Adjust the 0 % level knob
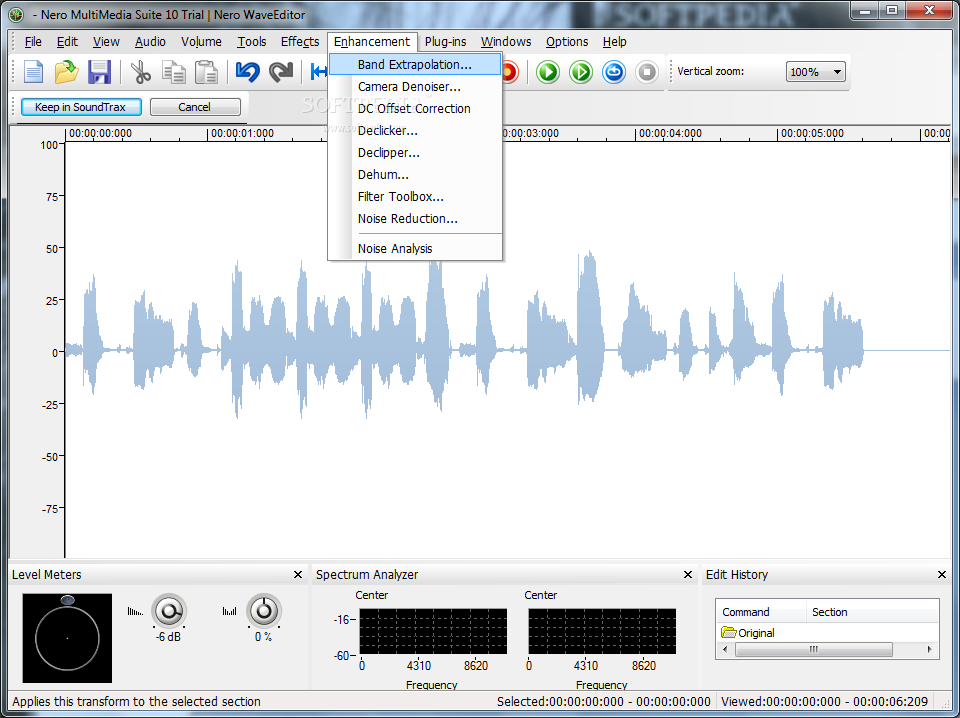This screenshot has height=718, width=960. pyautogui.click(x=264, y=610)
